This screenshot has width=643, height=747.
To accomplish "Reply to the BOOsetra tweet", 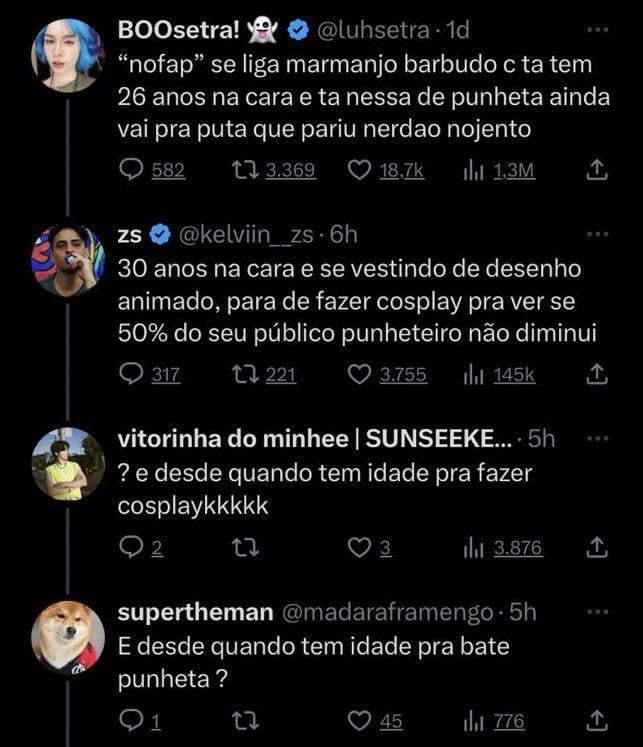I will 133,171.
